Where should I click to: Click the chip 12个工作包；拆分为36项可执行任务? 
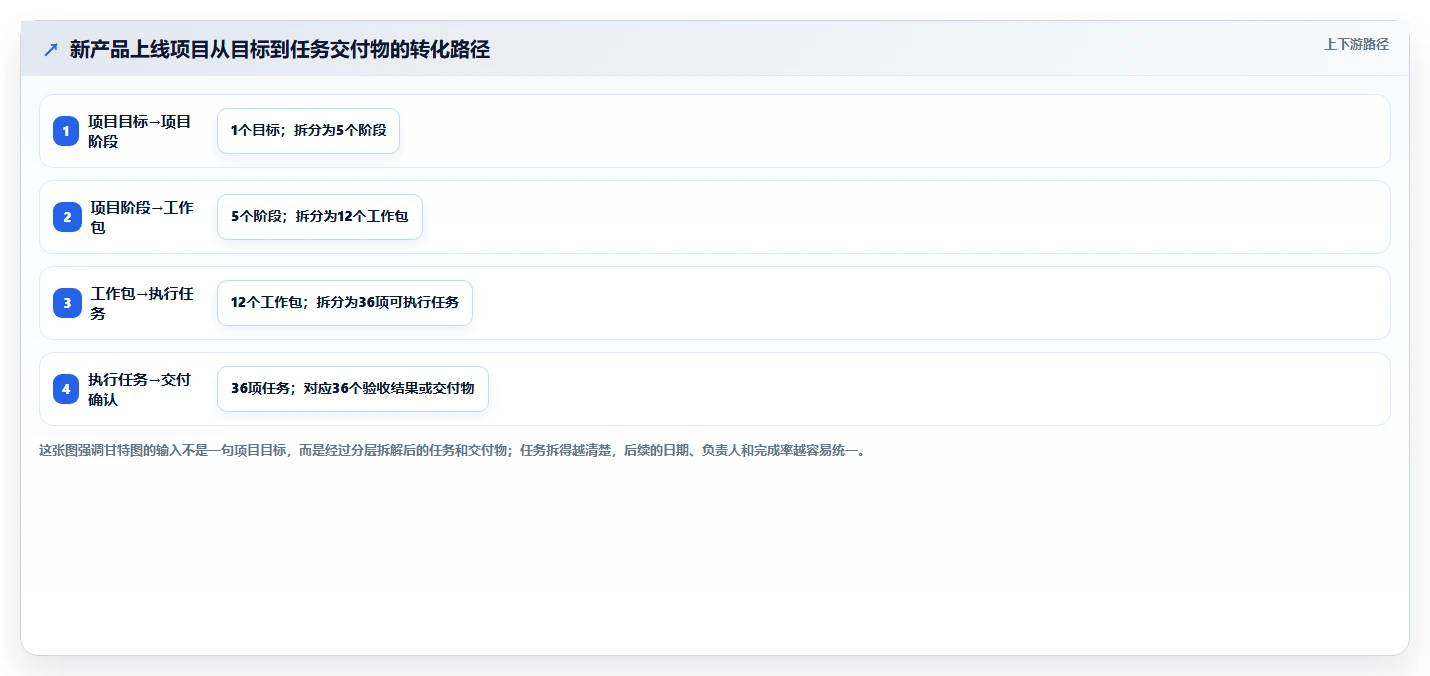[345, 303]
